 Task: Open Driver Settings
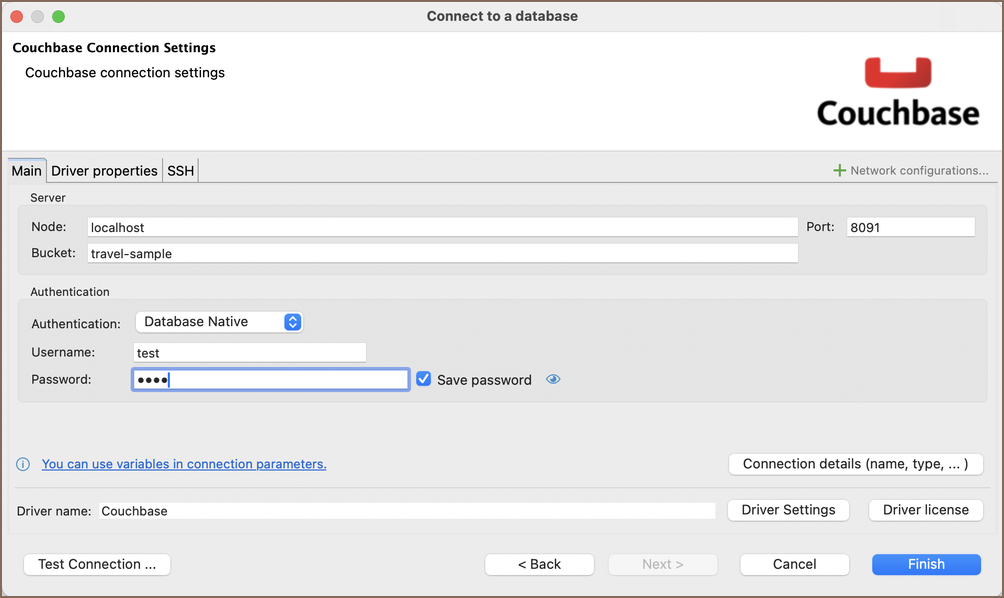pos(788,510)
